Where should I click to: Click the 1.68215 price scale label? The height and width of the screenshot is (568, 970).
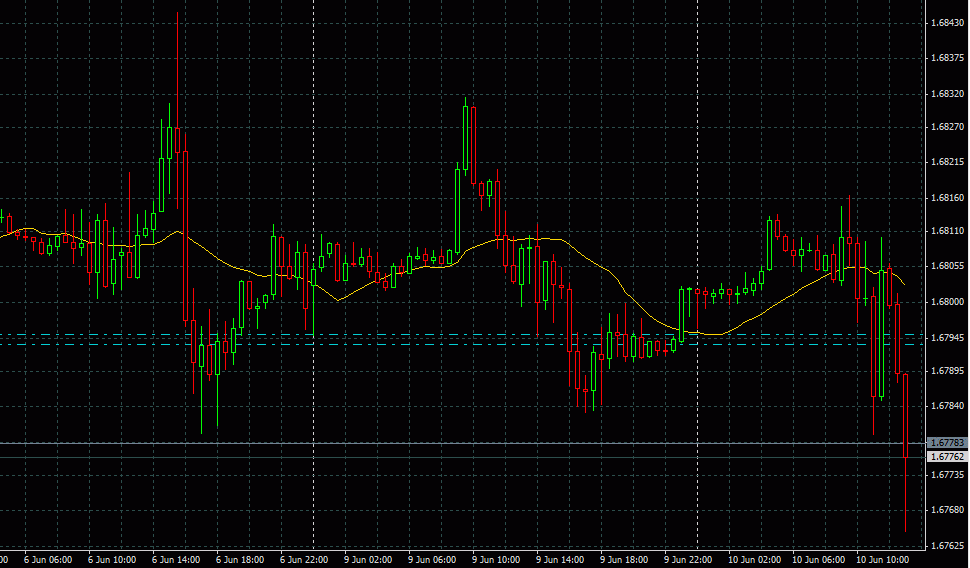948,162
